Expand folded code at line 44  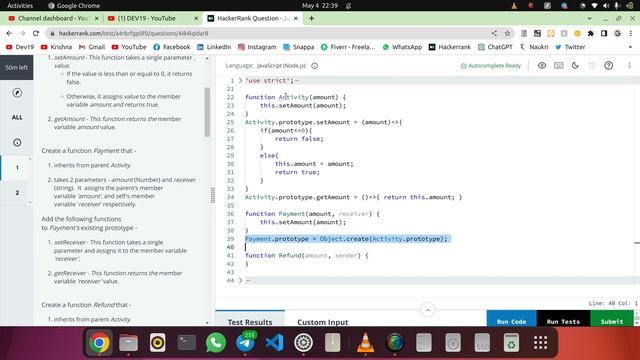click(240, 280)
